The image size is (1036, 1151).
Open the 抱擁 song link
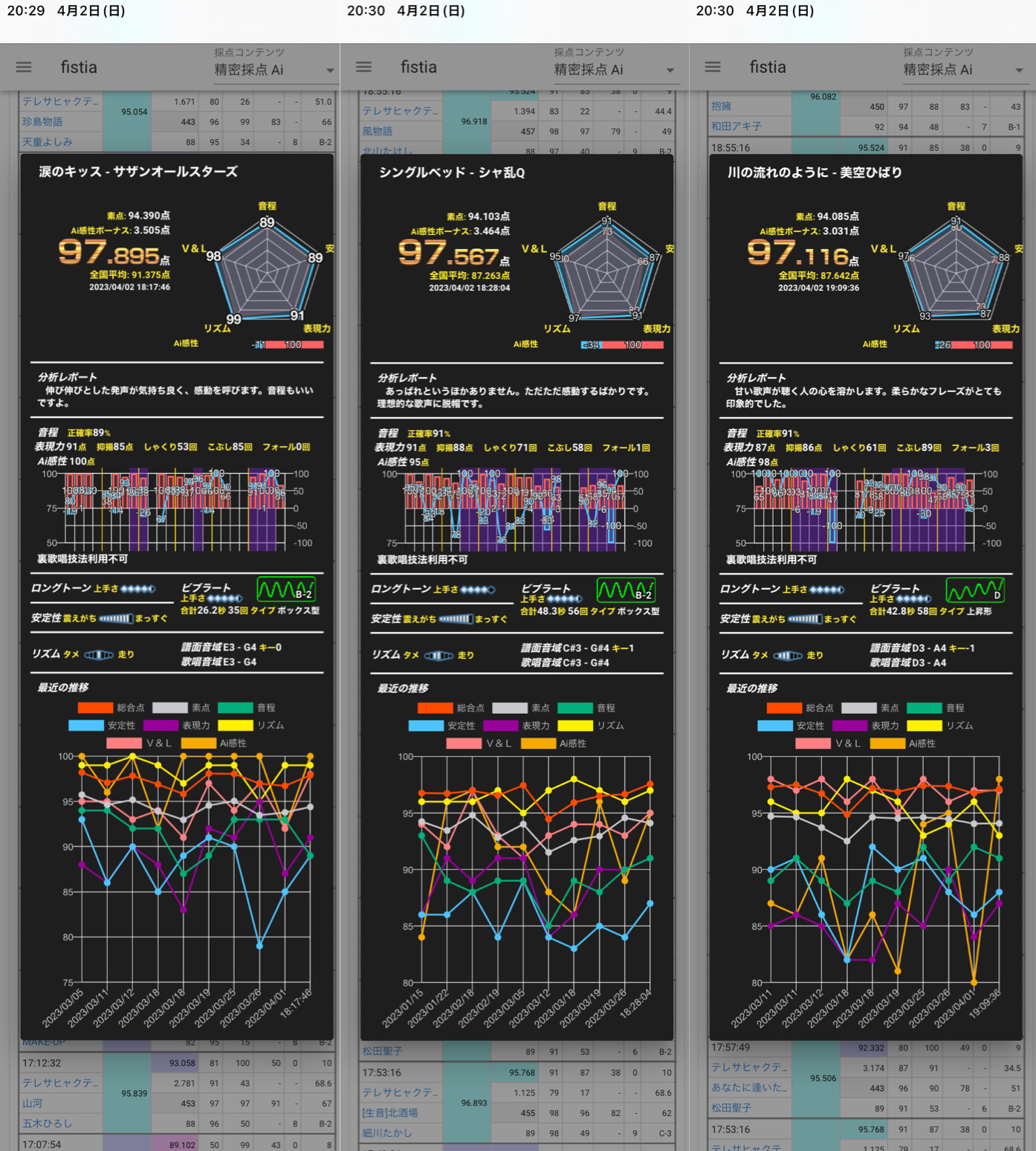(722, 106)
